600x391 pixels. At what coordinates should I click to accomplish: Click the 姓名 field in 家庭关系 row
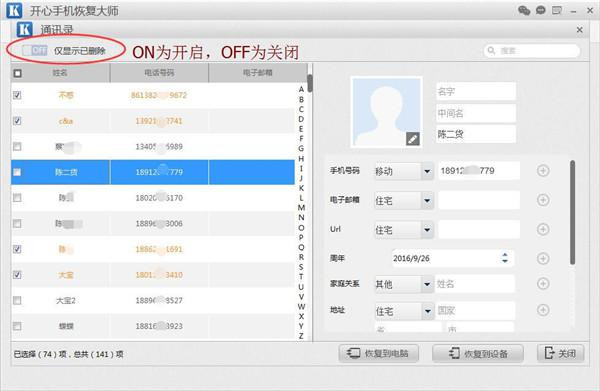pos(475,284)
